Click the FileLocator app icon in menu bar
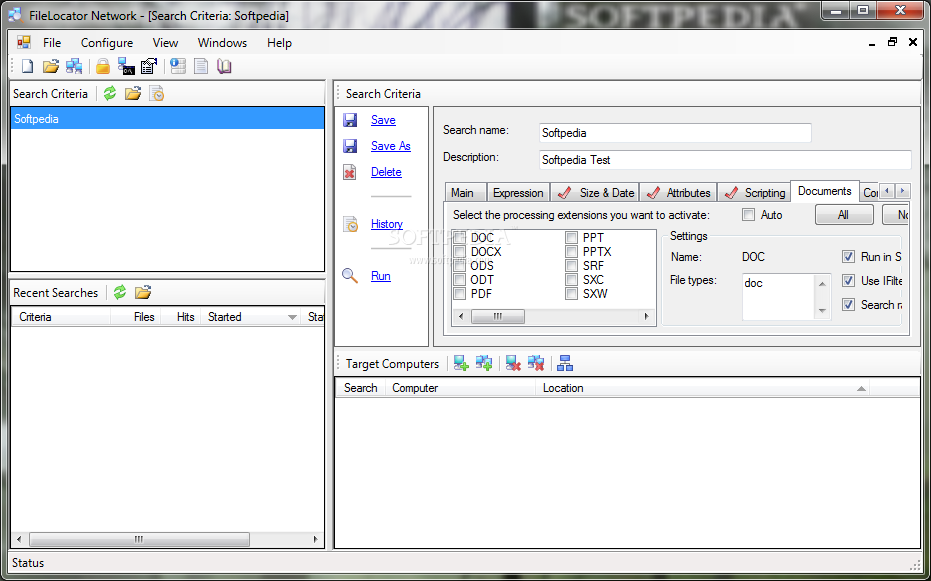The height and width of the screenshot is (581, 931). 24,43
